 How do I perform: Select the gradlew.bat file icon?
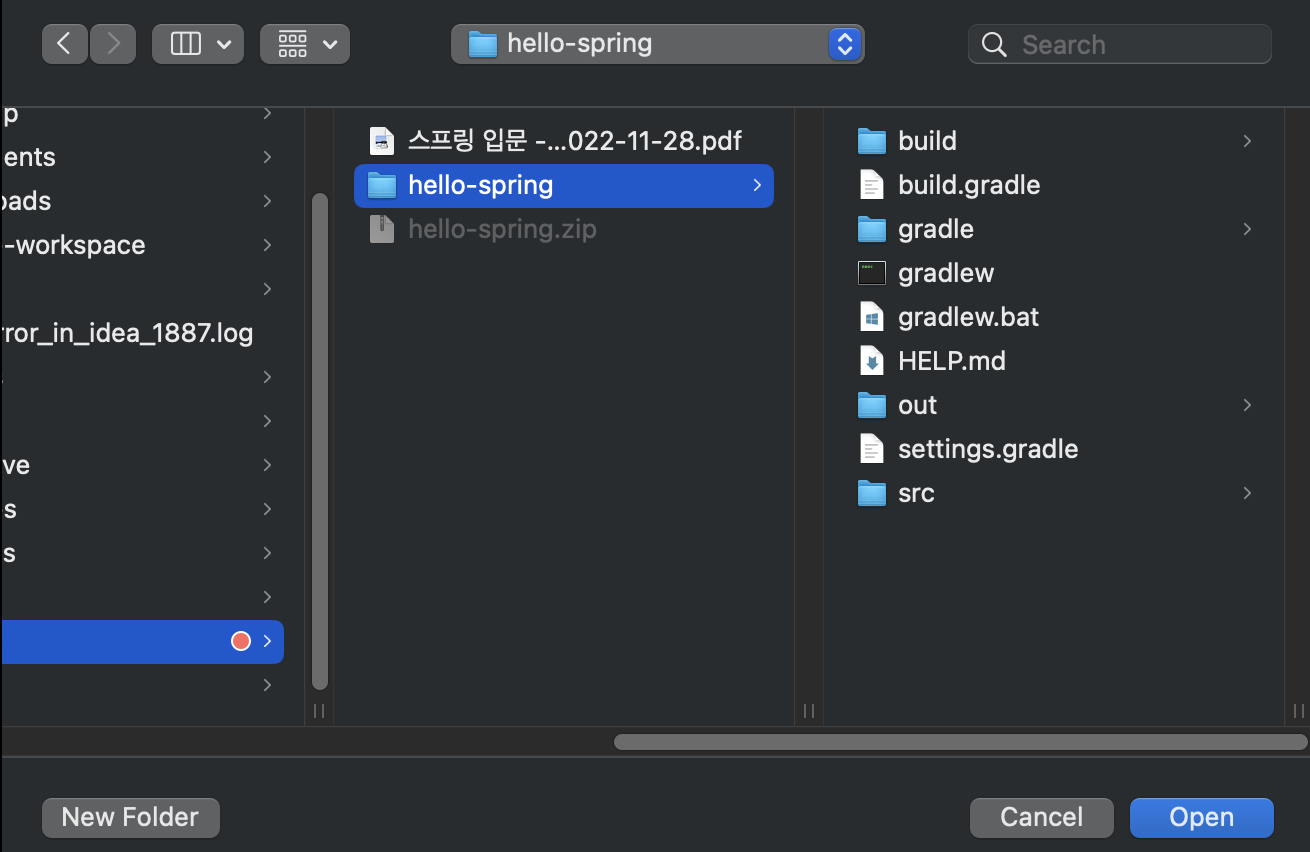(871, 316)
